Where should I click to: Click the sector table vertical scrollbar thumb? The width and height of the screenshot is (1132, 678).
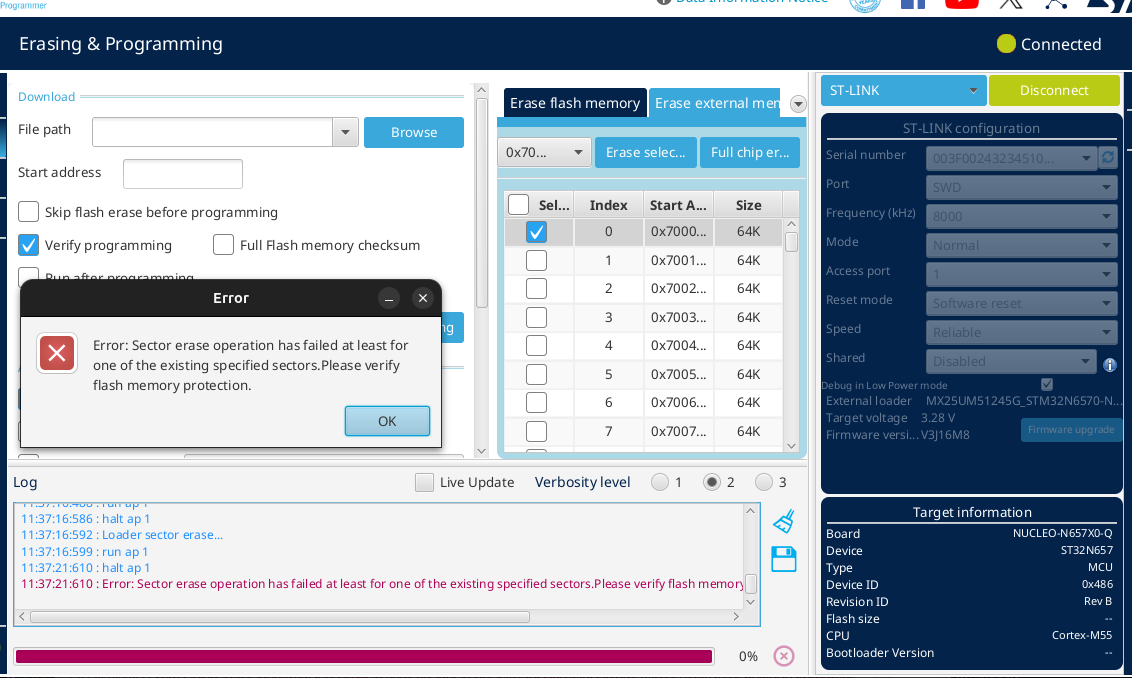[x=791, y=241]
